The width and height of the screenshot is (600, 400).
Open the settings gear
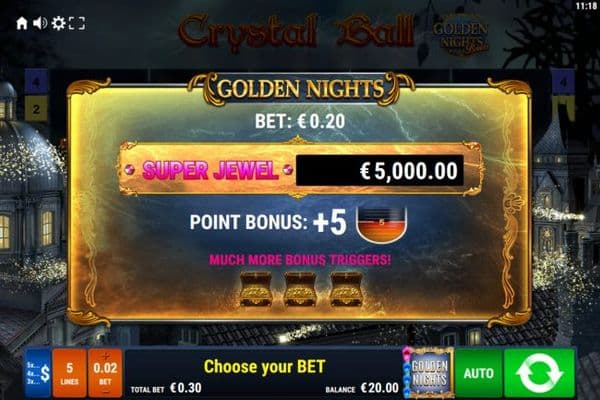pos(59,23)
